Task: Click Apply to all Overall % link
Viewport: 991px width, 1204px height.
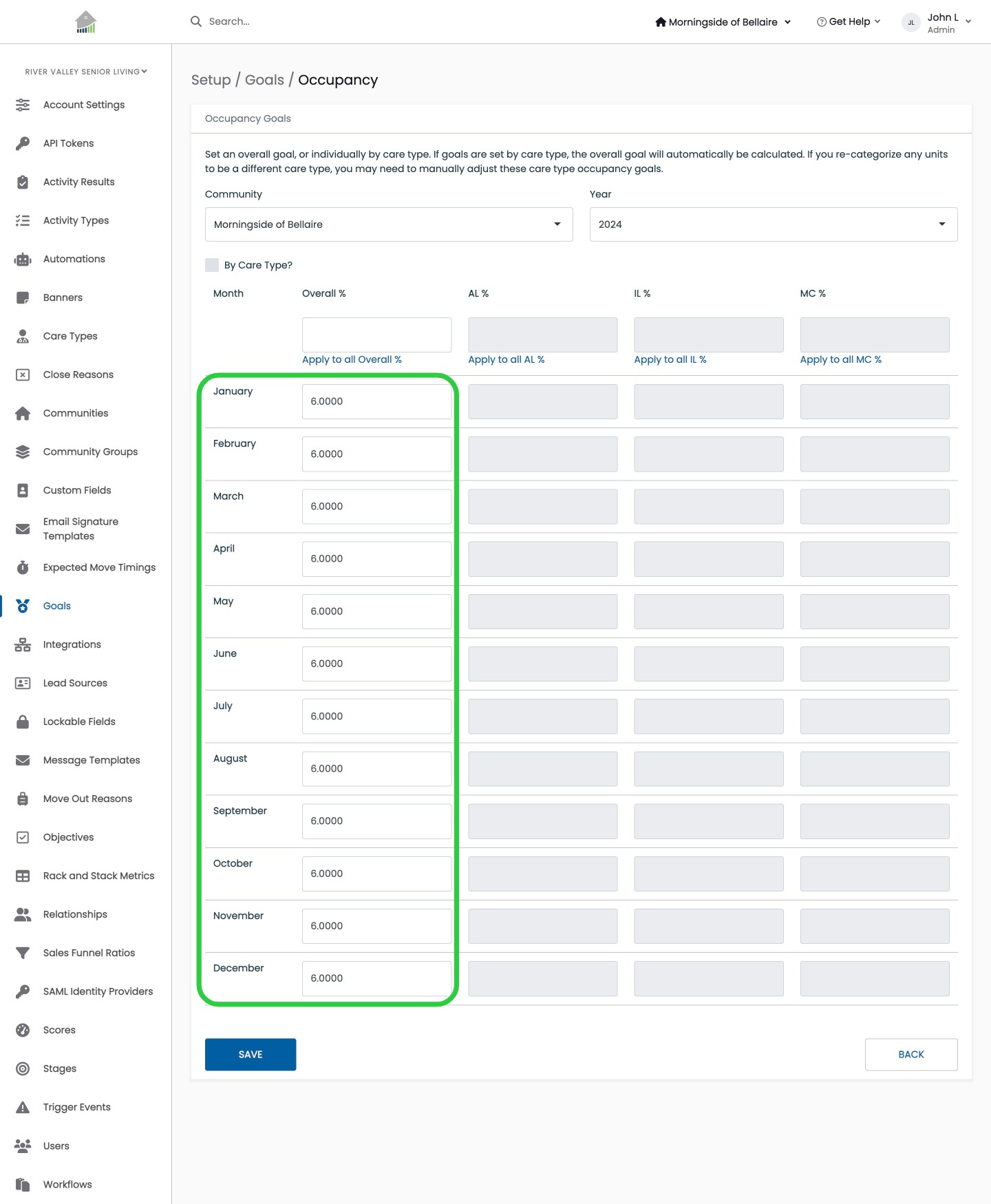Action: [x=352, y=359]
